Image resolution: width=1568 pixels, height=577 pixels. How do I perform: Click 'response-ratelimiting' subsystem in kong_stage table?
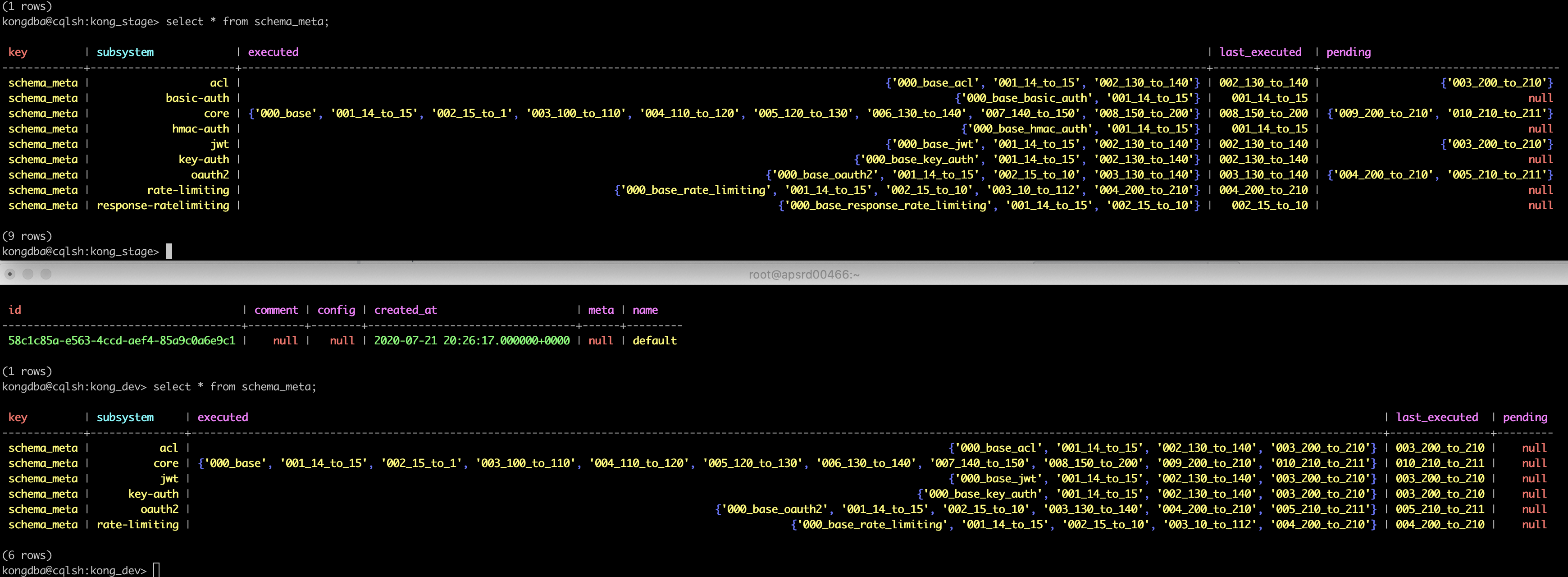click(163, 206)
